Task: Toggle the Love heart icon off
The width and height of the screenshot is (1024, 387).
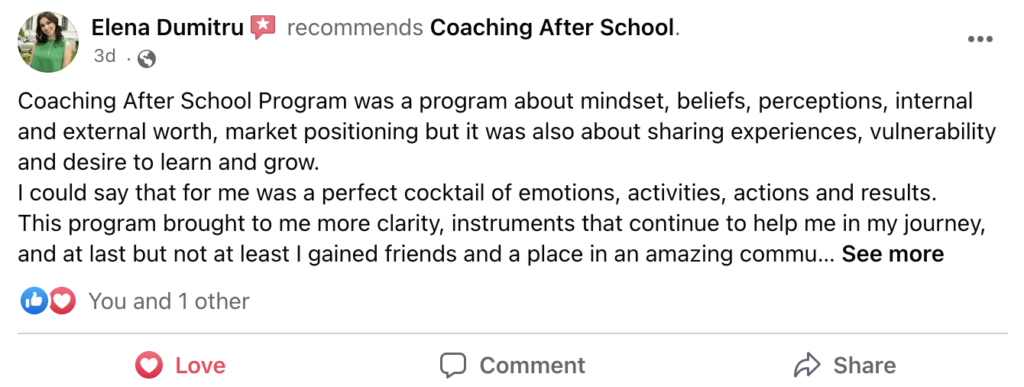Action: (x=149, y=365)
